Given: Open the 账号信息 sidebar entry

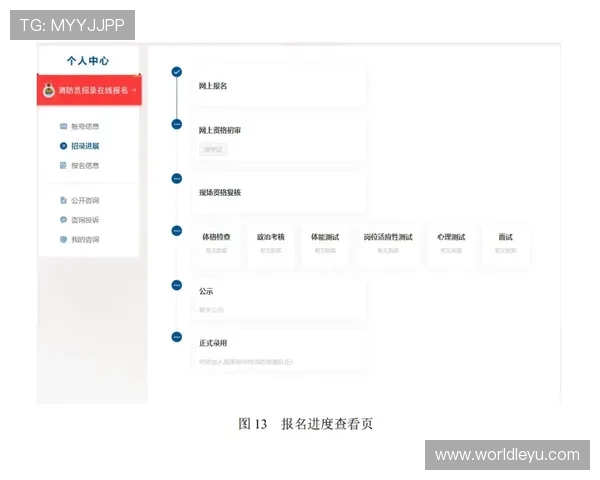Looking at the screenshot, I should [80, 126].
